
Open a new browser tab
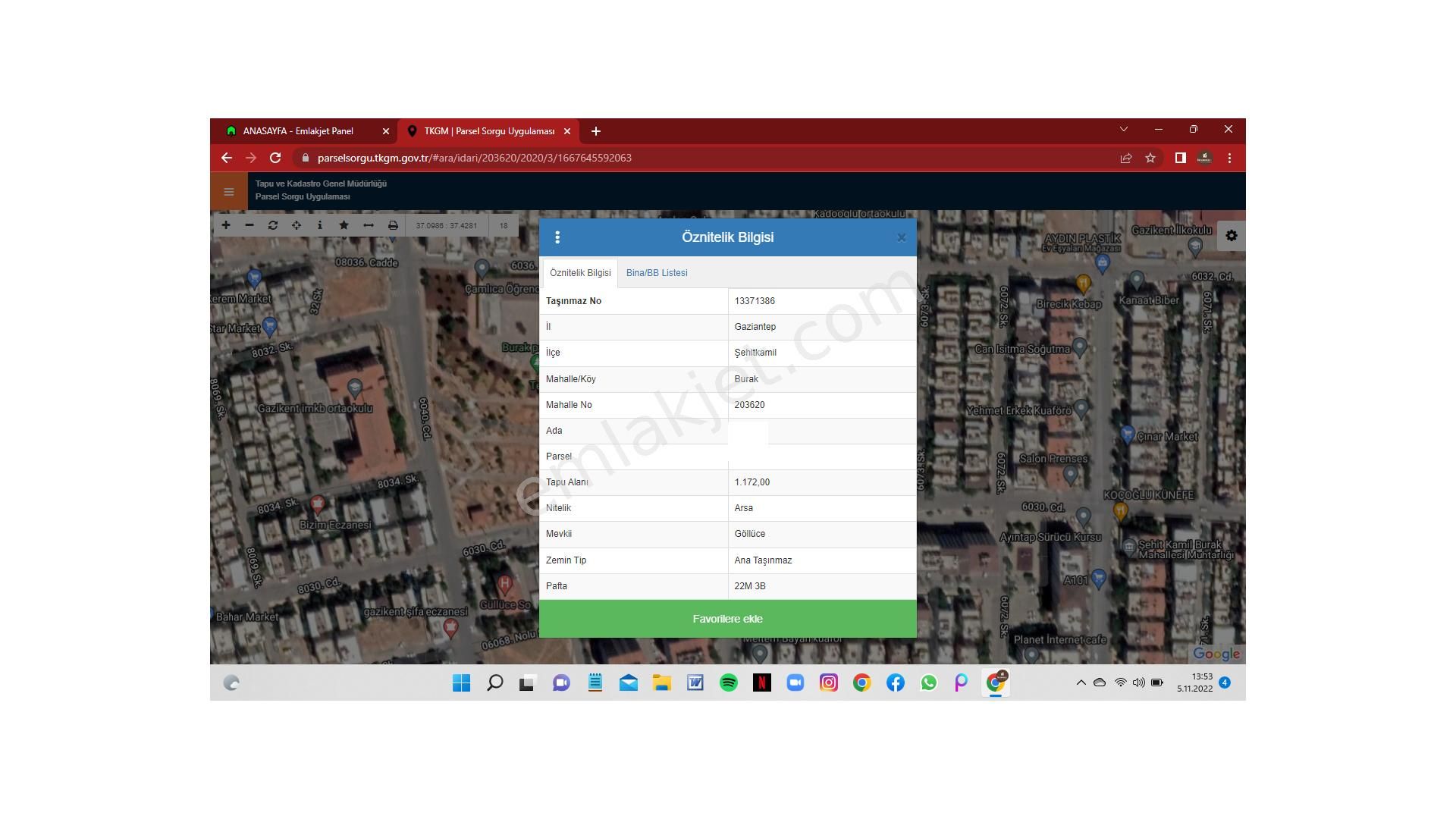pos(596,131)
